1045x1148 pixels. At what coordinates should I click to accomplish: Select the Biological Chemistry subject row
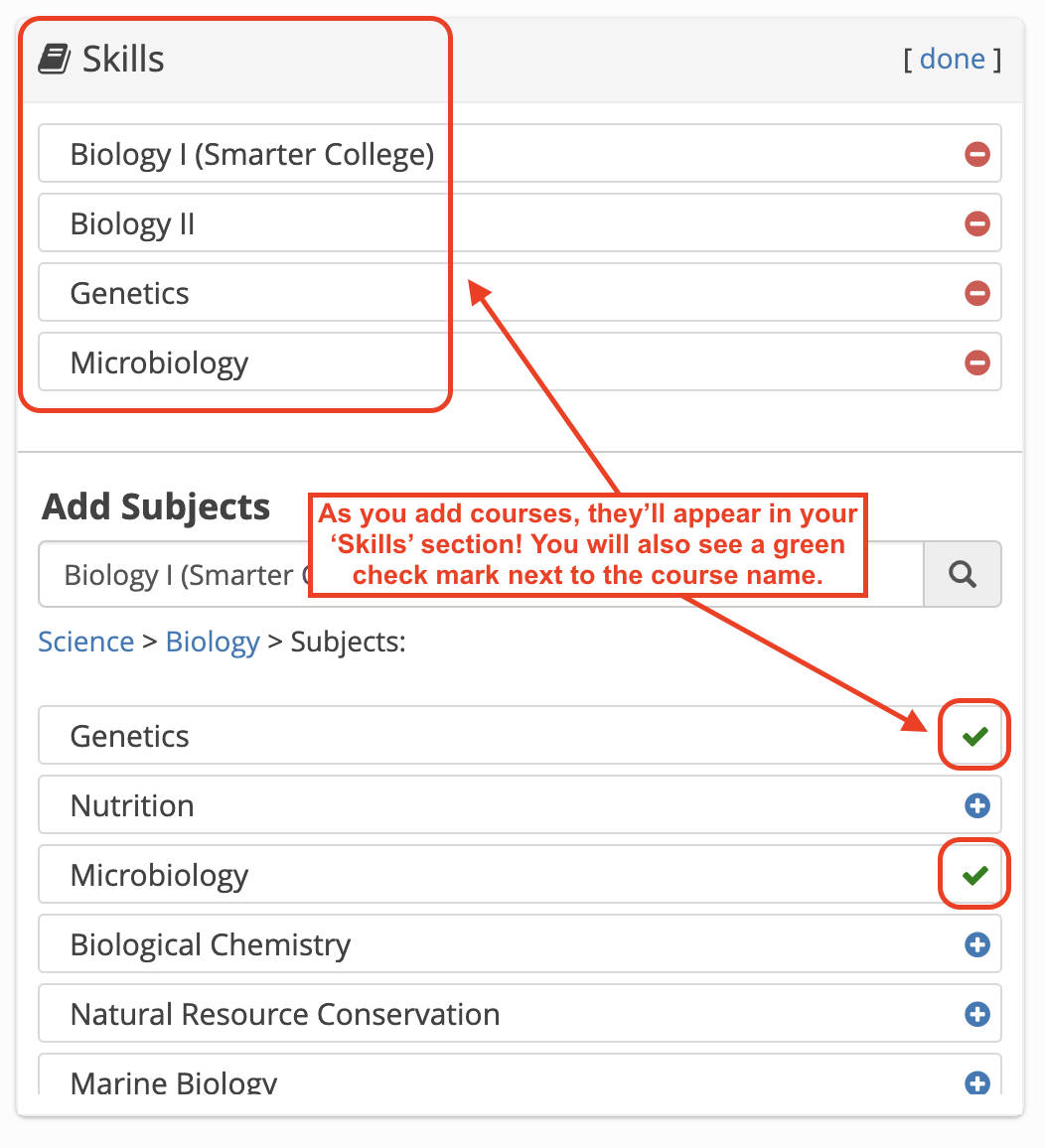520,943
